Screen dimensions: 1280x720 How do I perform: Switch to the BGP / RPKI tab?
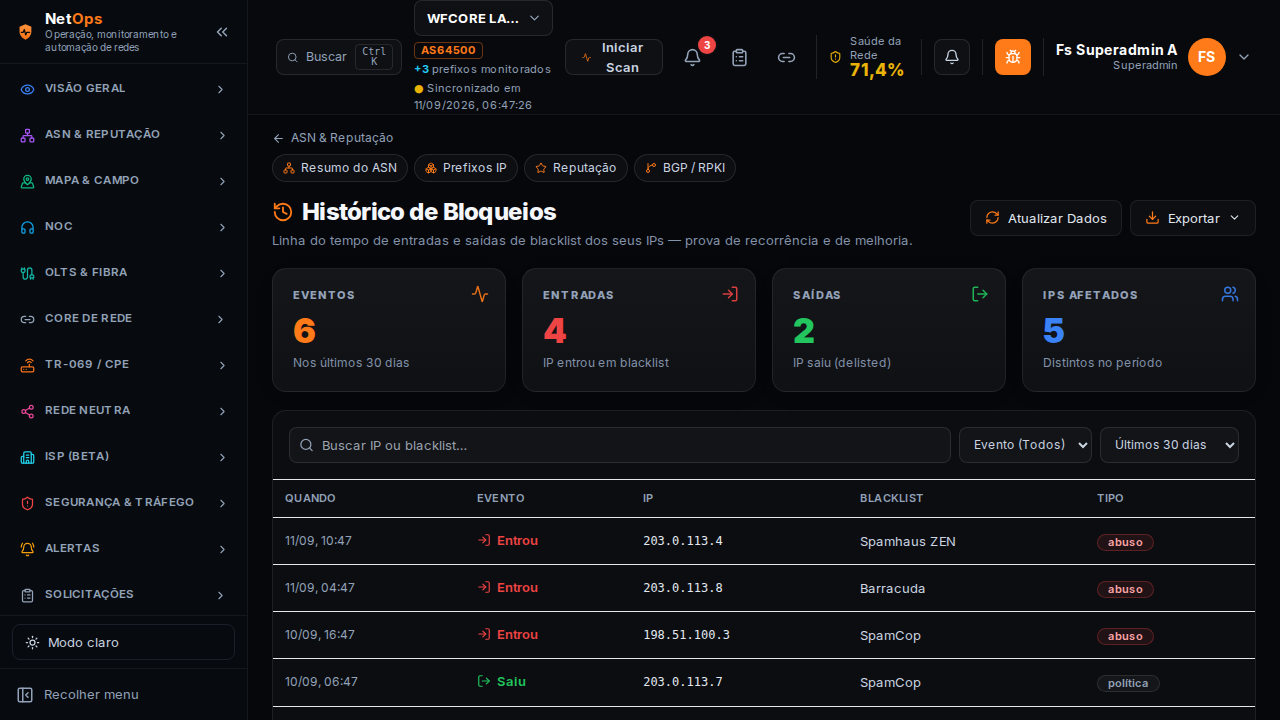coord(685,168)
